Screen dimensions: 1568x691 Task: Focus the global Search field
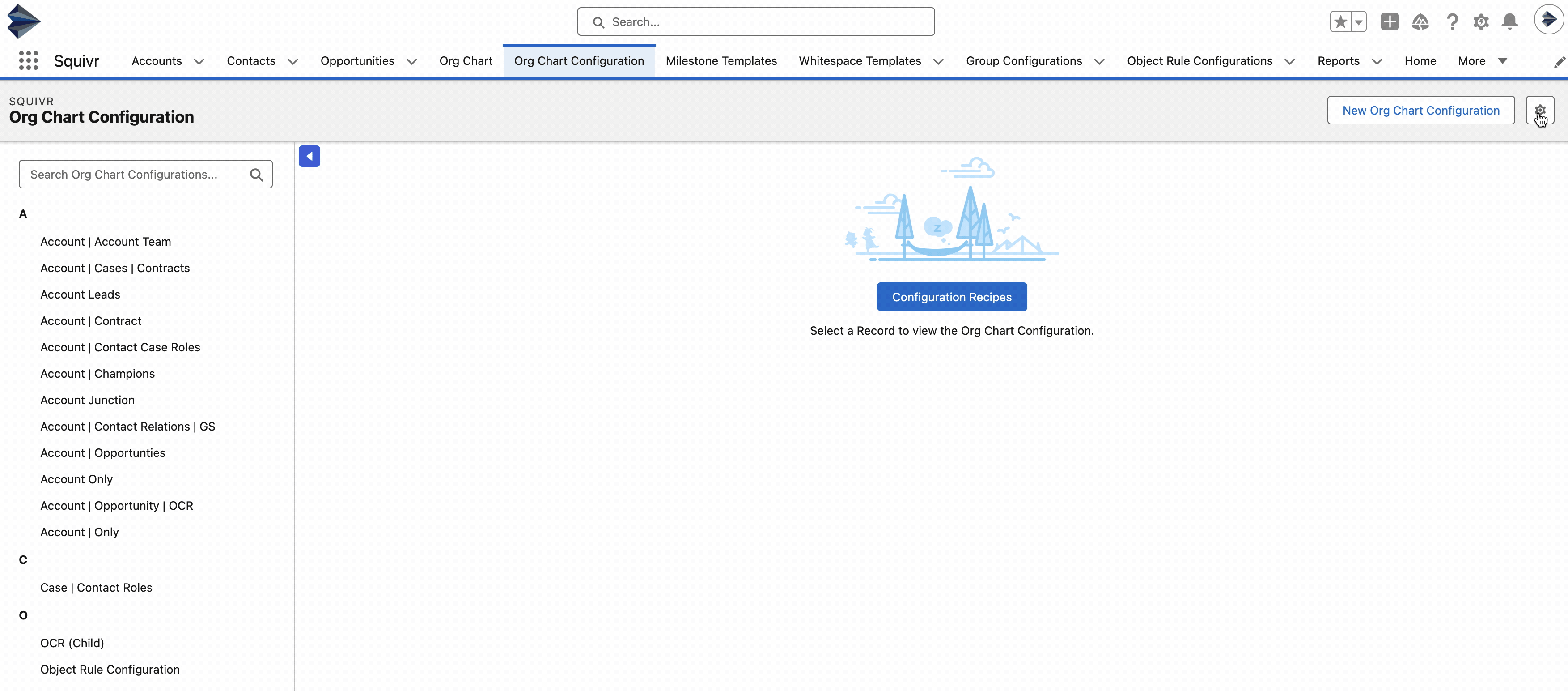point(755,22)
